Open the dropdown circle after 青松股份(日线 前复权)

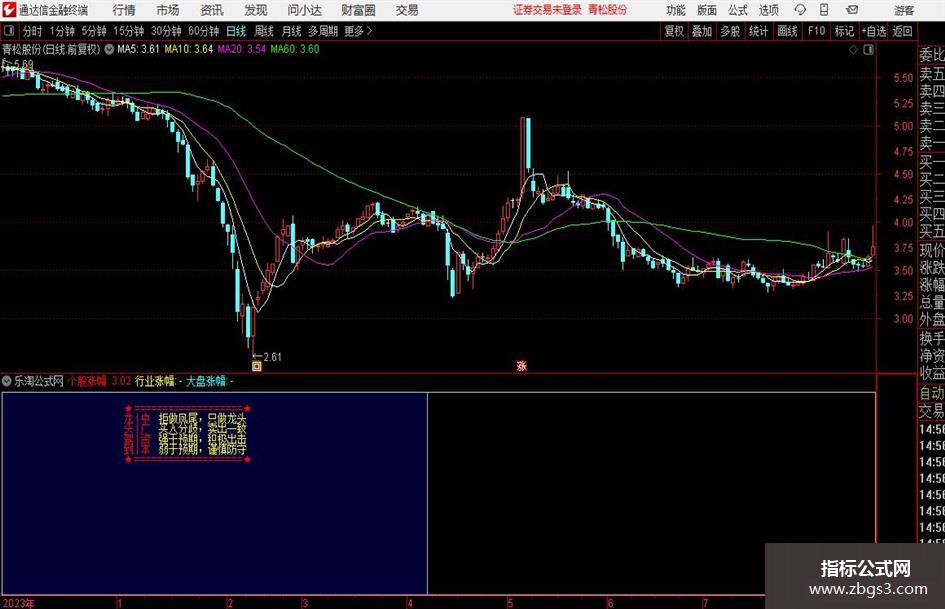click(109, 49)
